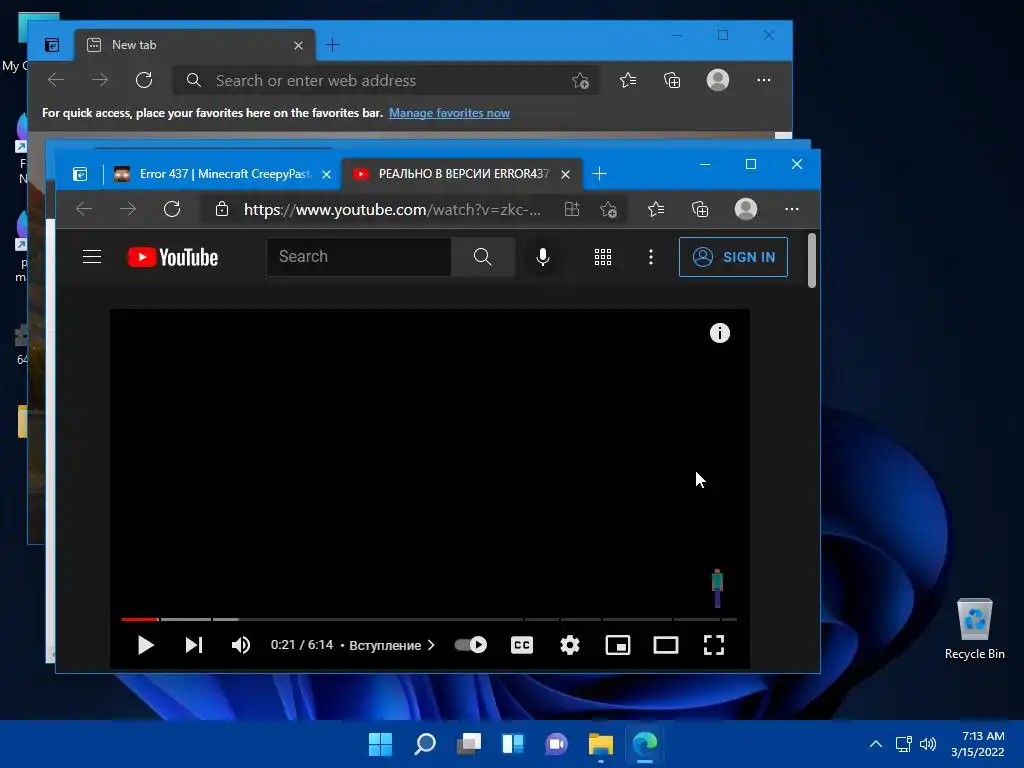Close New tab in back Edge window

pyautogui.click(x=298, y=45)
